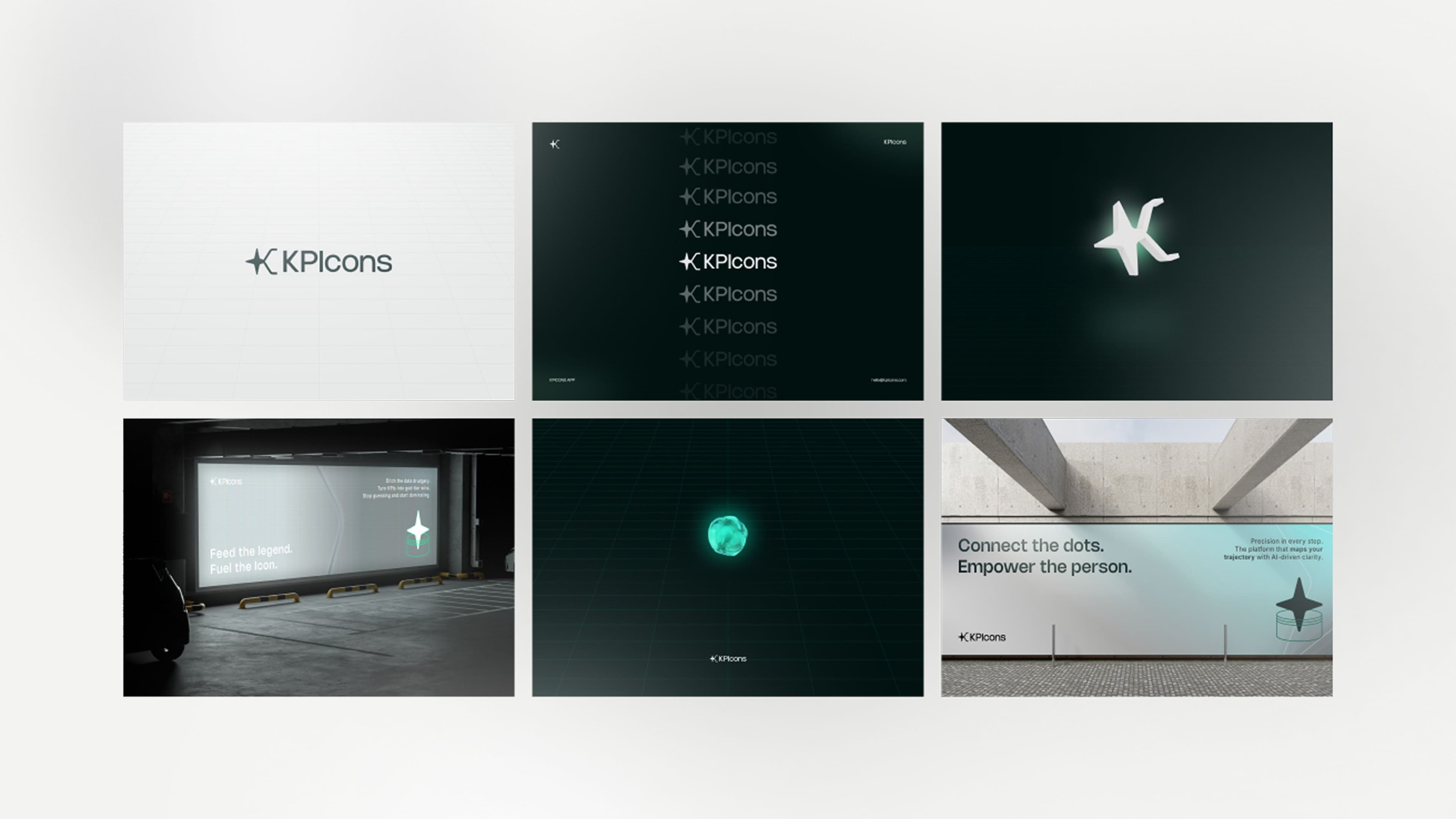Click the white star above the green cylinder
The image size is (1456, 819).
[418, 530]
